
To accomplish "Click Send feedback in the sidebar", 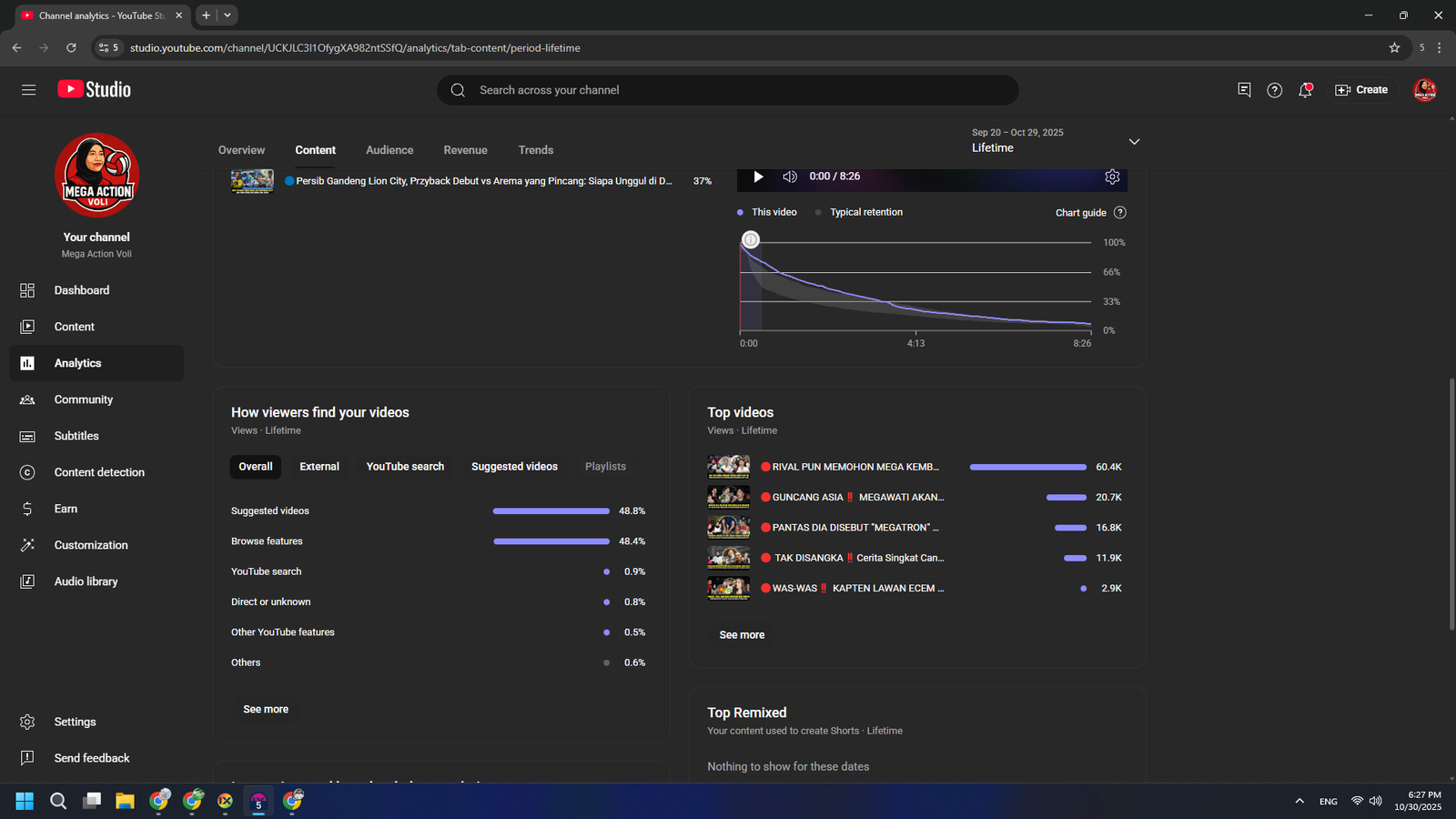I will 96,758.
